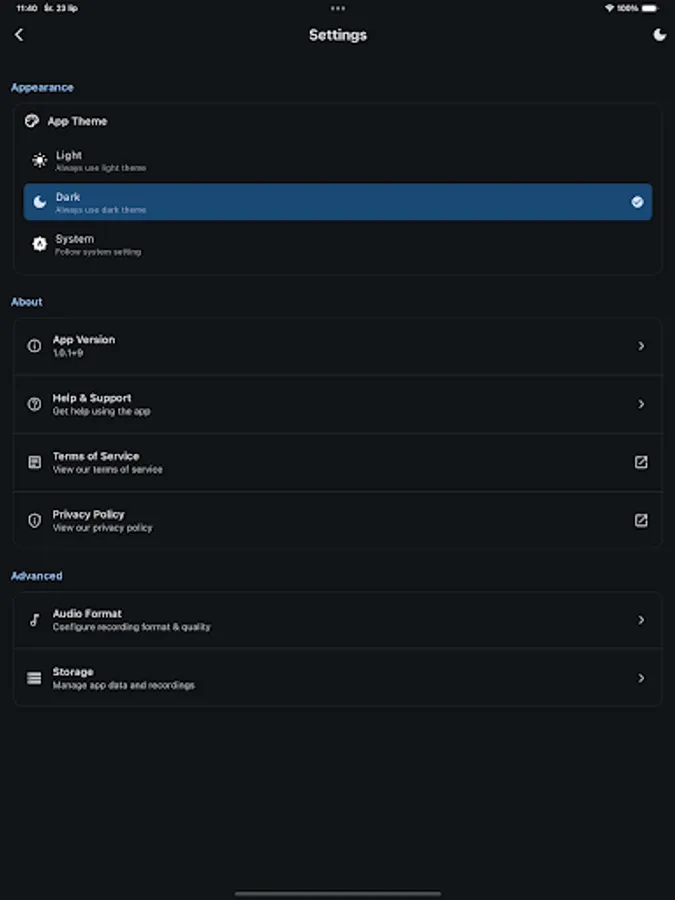Open Help & Support using the right chevron
The image size is (675, 900).
(x=641, y=404)
